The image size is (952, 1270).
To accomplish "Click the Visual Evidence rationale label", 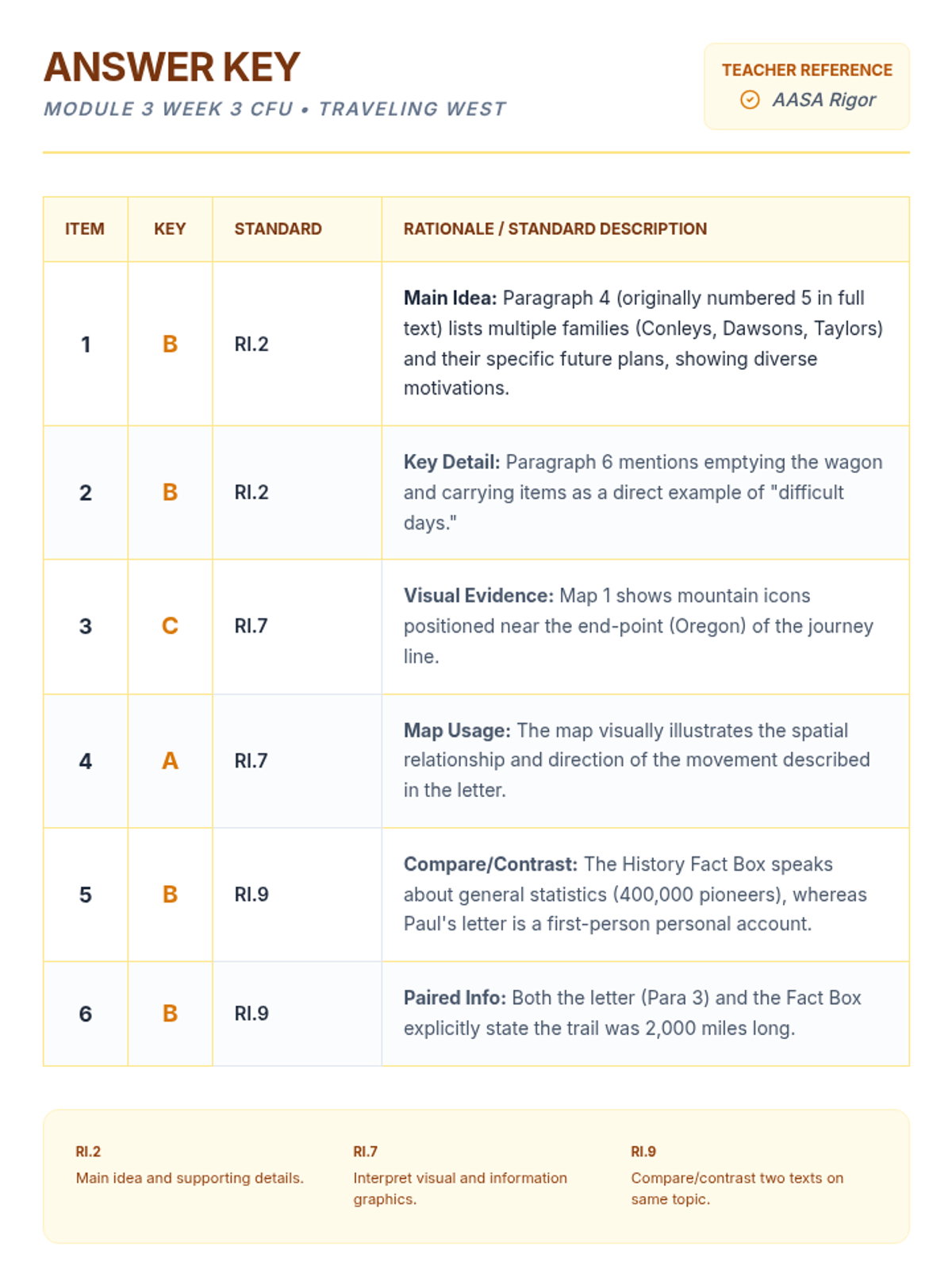I will 478,596.
